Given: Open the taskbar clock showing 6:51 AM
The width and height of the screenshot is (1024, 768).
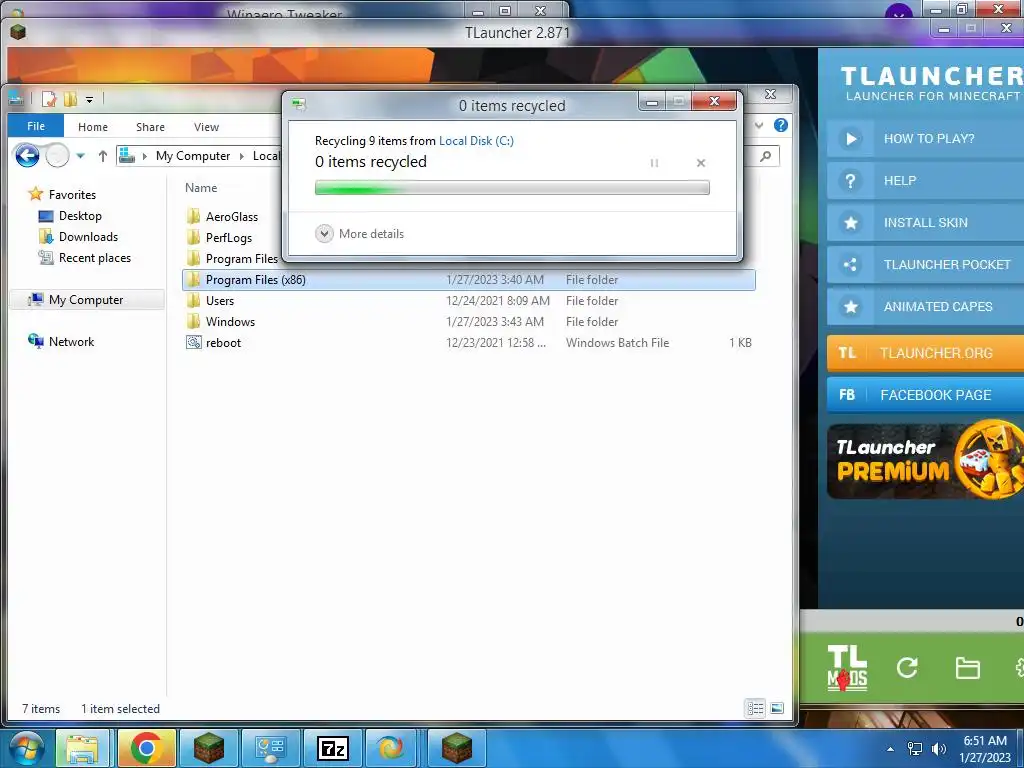Looking at the screenshot, I should click(985, 748).
